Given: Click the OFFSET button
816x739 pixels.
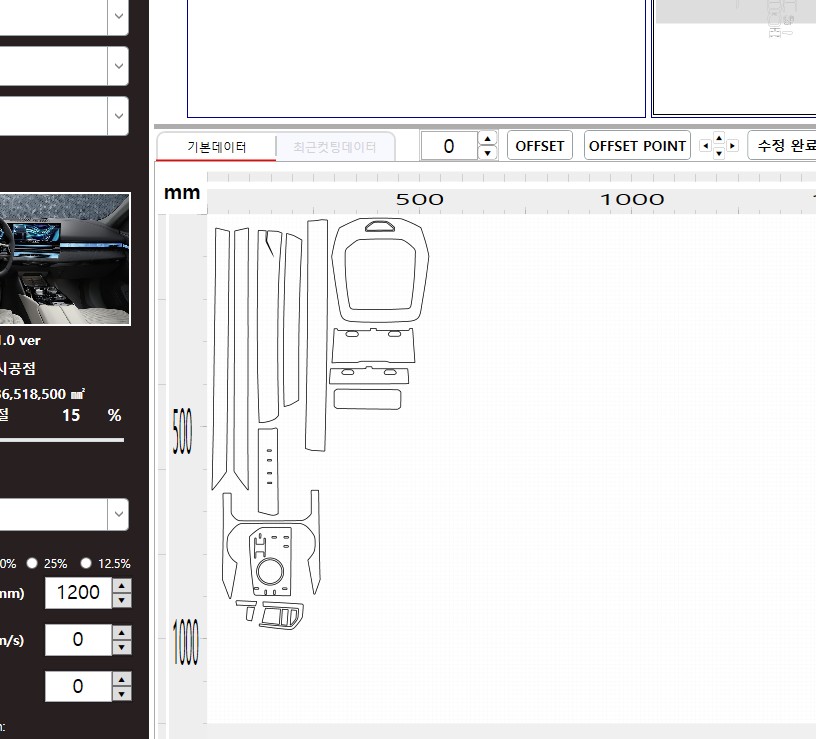Looking at the screenshot, I should click(539, 145).
